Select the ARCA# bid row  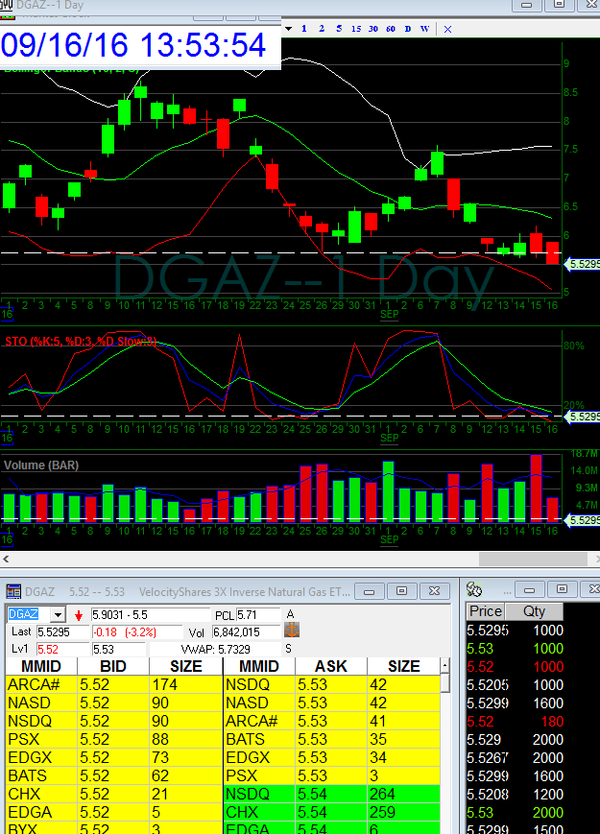coord(113,684)
